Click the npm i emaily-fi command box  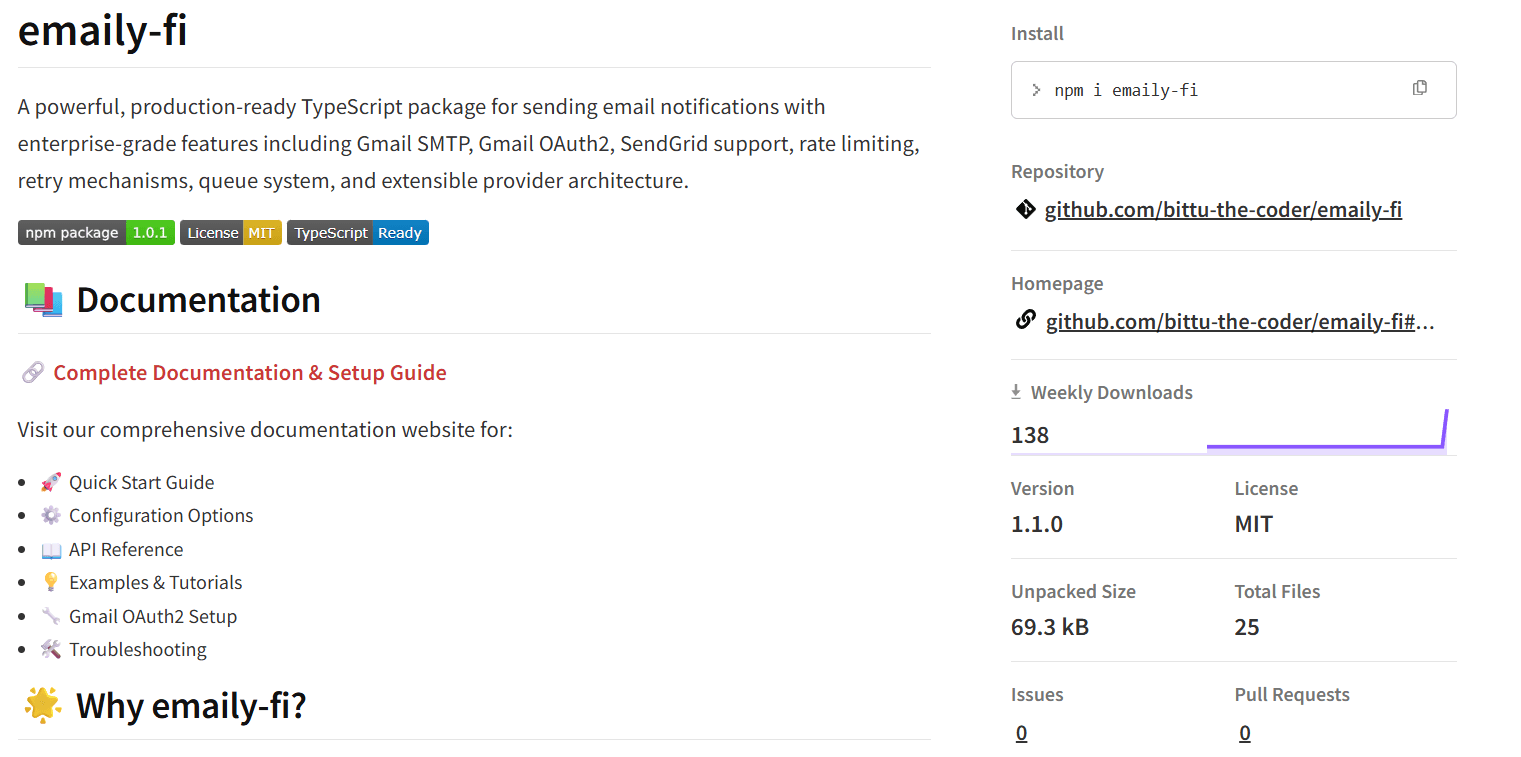click(1200, 90)
